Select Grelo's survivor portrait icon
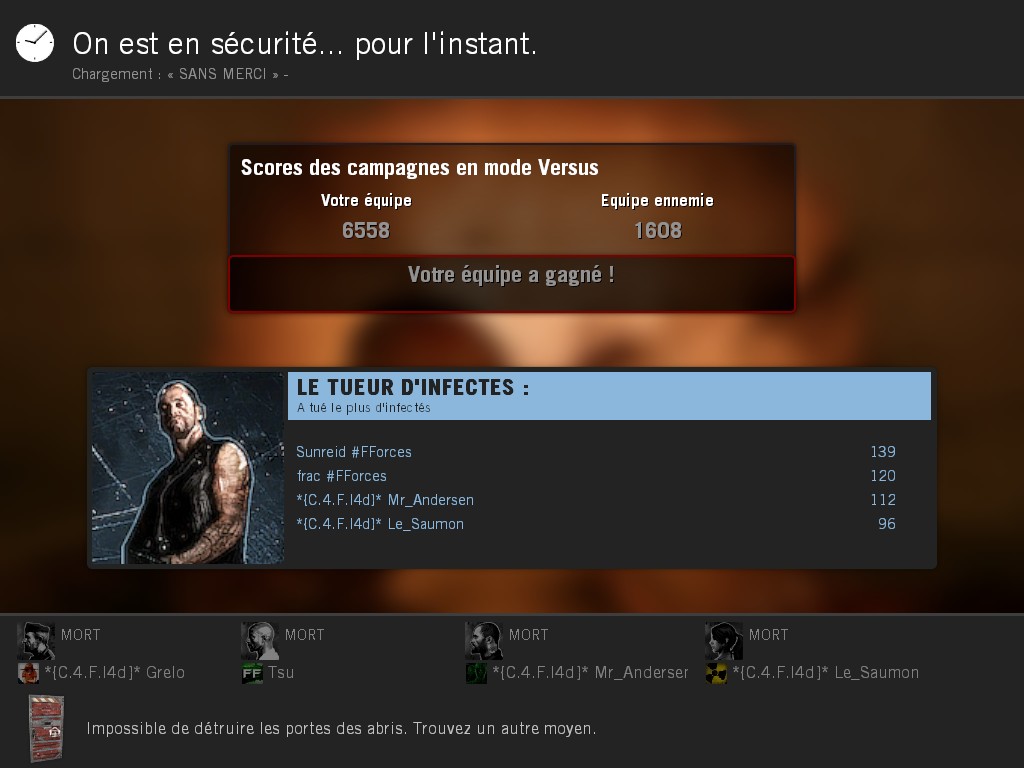The height and width of the screenshot is (768, 1024). coord(35,641)
